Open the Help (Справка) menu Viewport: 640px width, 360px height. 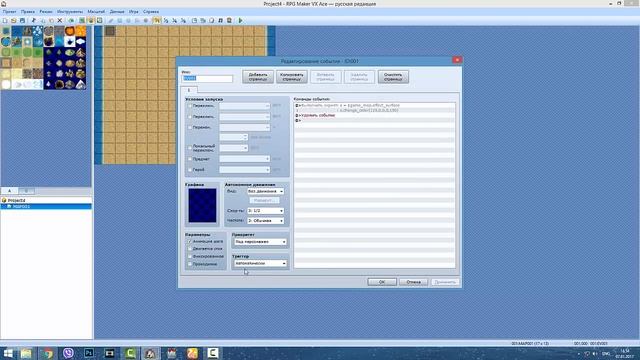(151, 12)
